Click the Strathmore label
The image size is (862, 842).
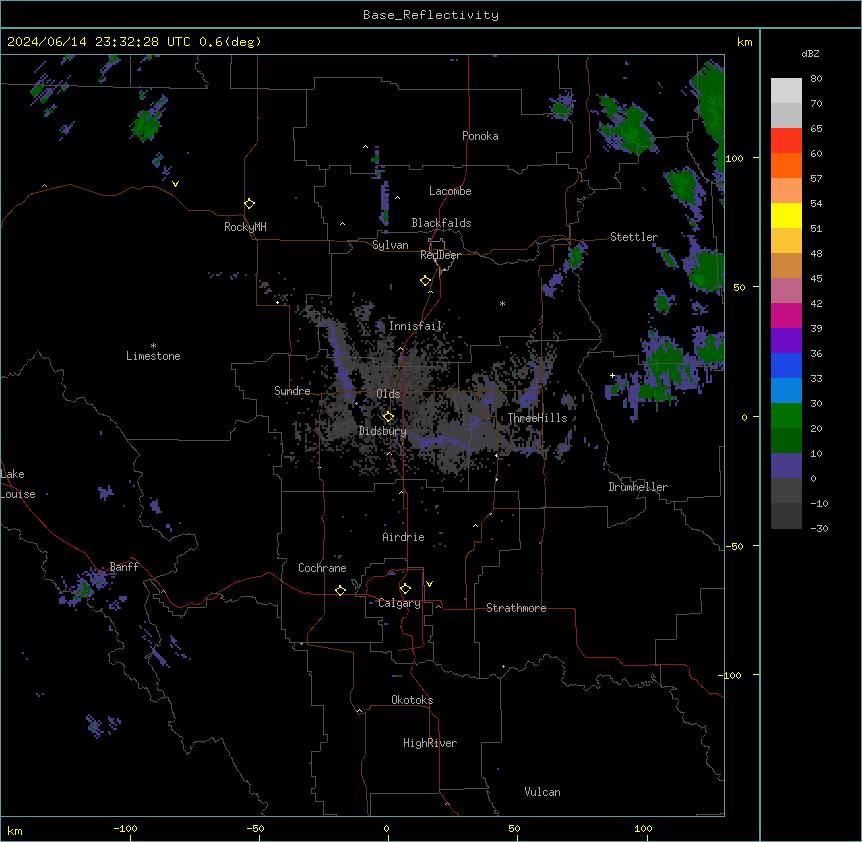coord(516,608)
